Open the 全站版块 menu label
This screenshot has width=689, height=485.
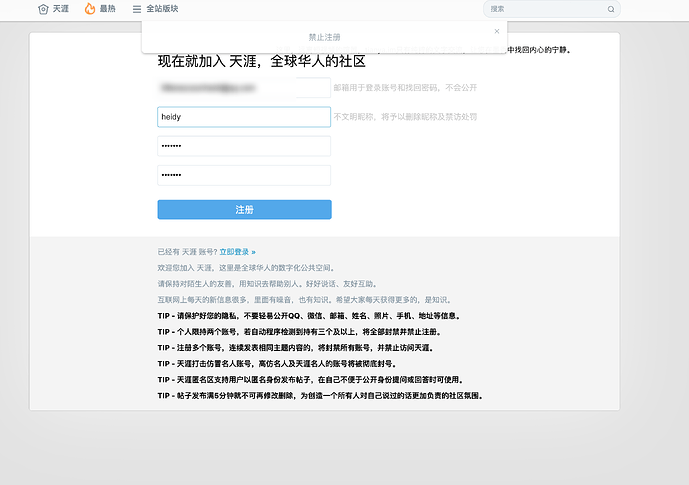[x=162, y=9]
